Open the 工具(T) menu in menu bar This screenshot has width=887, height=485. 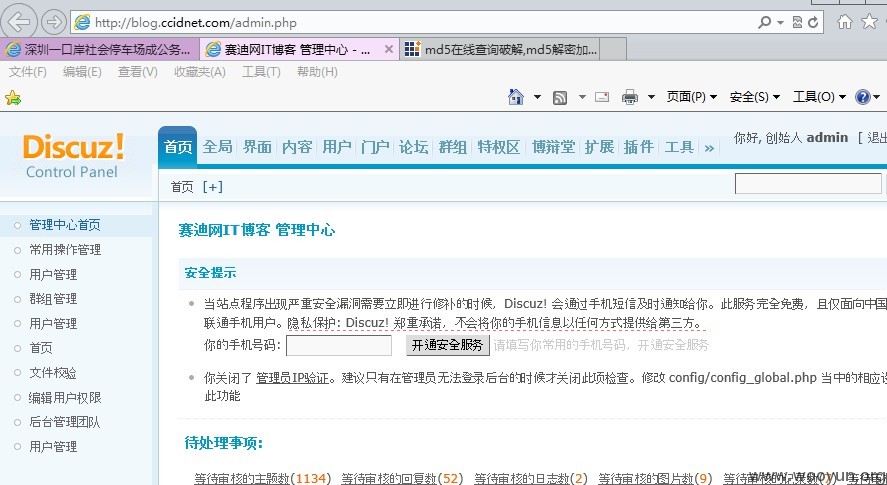coord(261,72)
